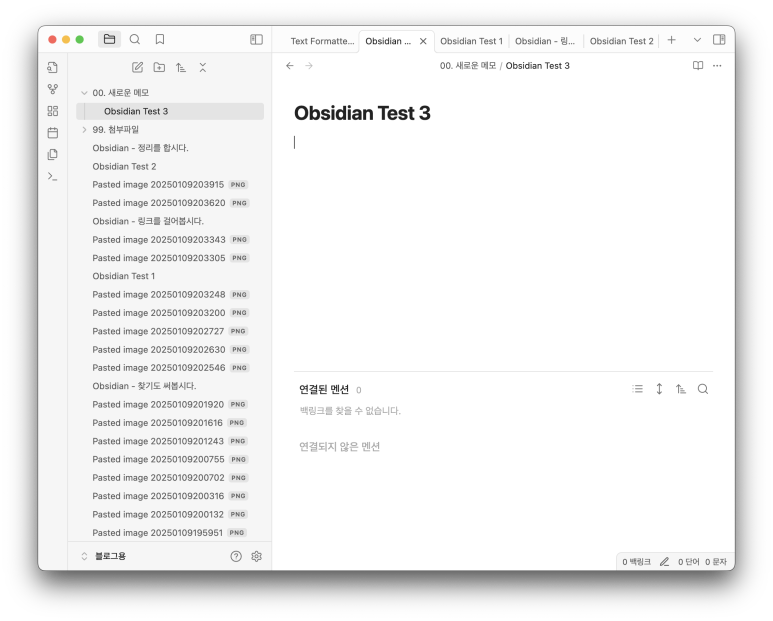Add a new tab with plus icon

pyautogui.click(x=671, y=40)
